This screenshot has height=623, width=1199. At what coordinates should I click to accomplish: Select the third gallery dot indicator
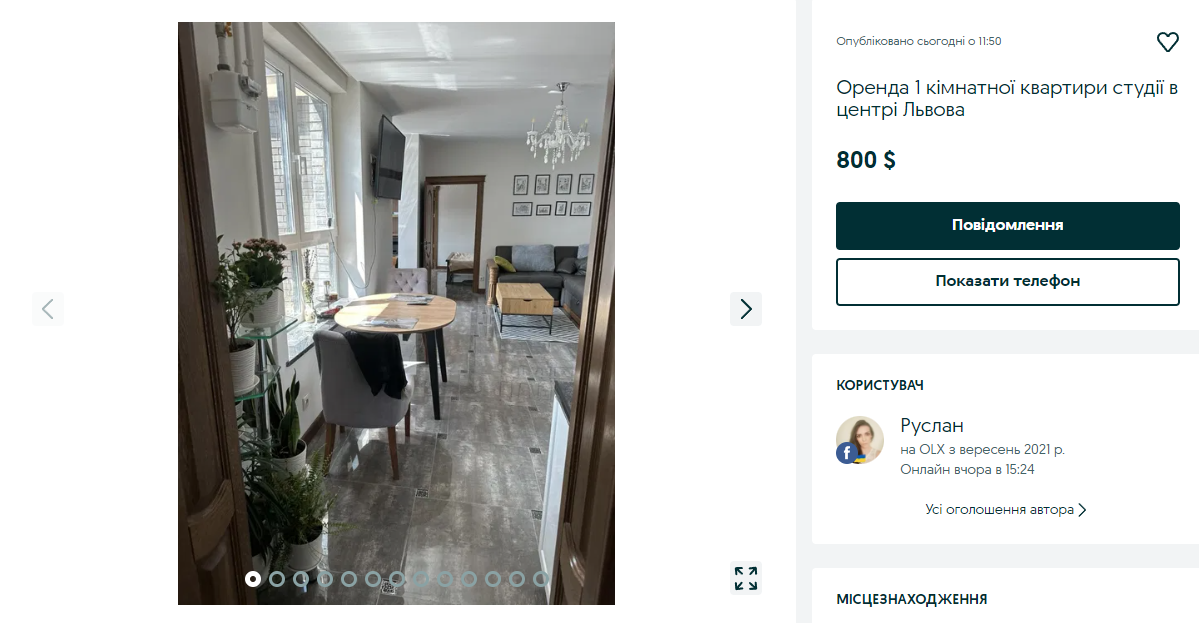click(301, 579)
